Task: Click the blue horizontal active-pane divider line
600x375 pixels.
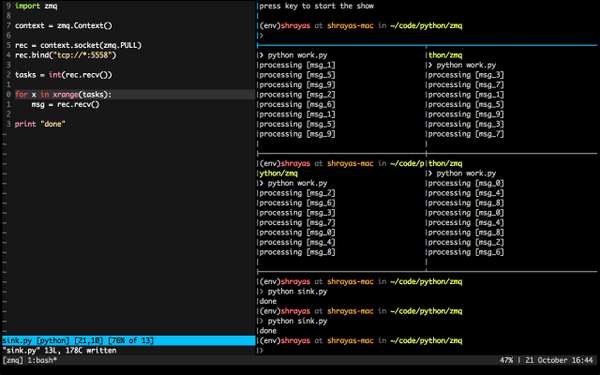Action: pos(427,46)
